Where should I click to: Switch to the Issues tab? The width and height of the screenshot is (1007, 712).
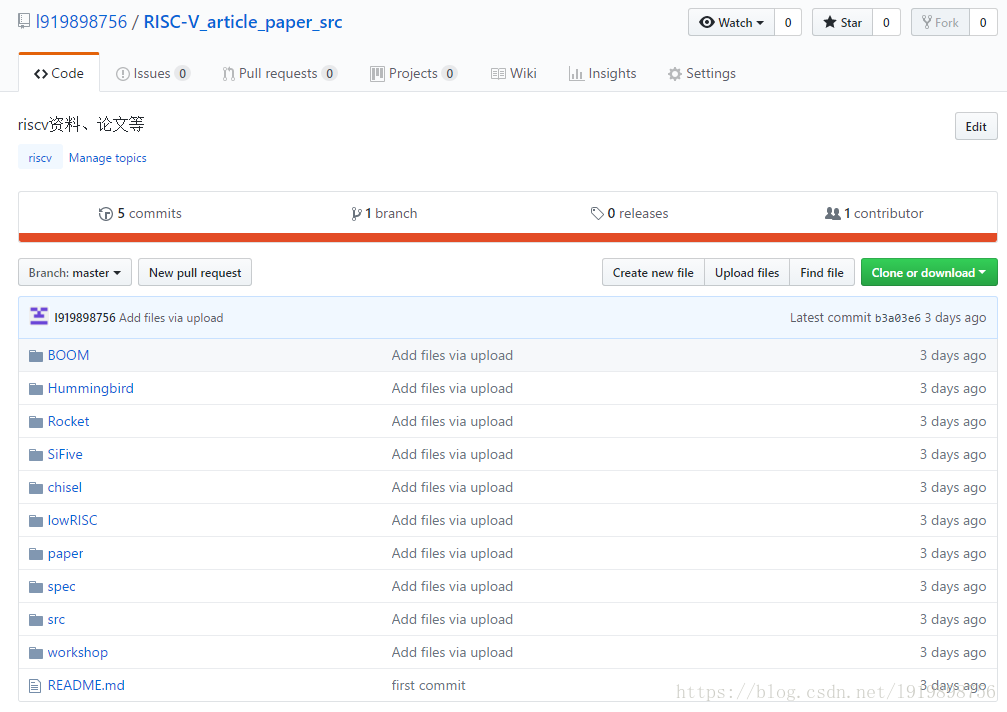(152, 73)
